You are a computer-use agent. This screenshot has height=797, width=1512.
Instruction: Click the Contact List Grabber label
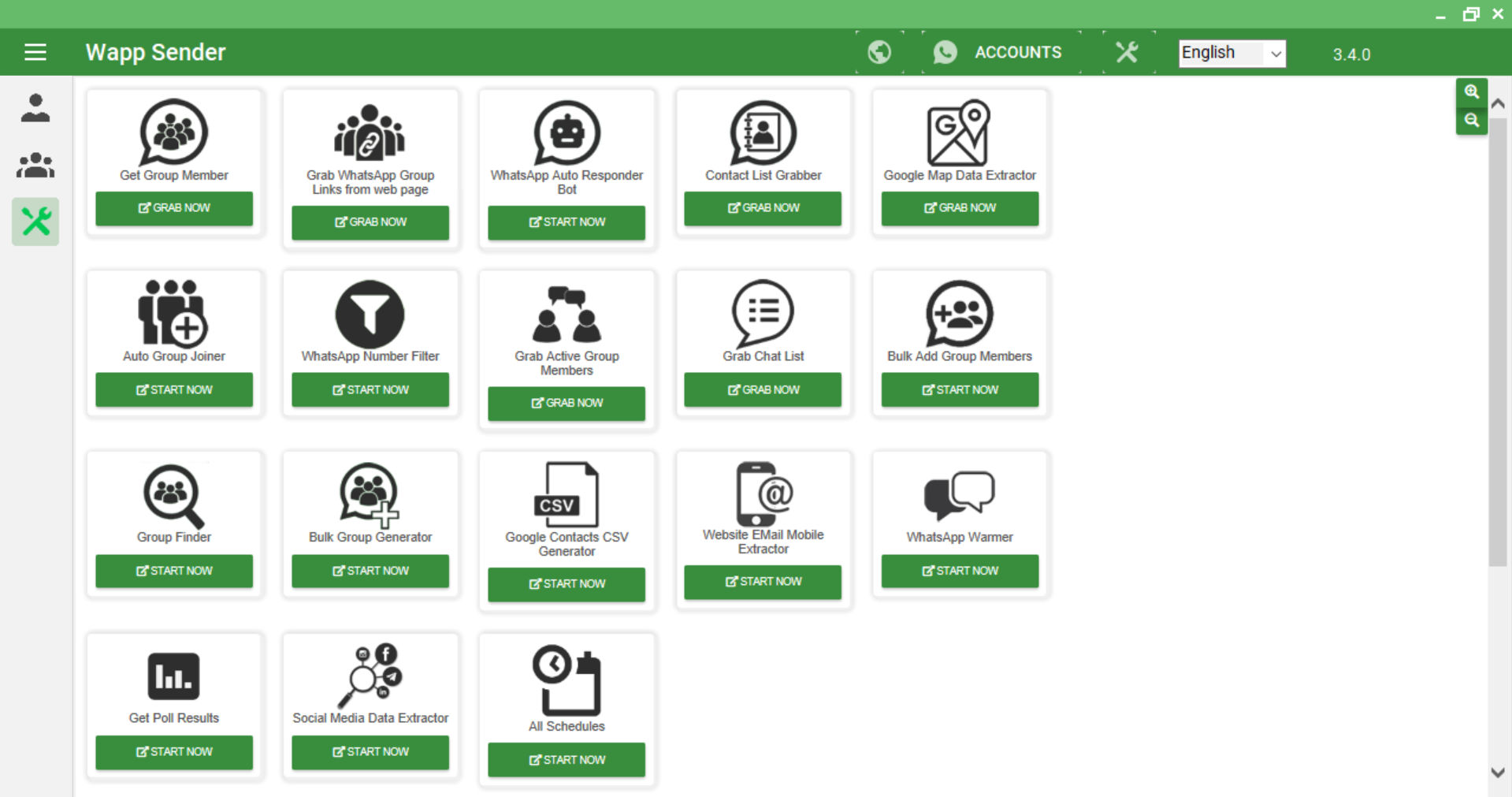(763, 175)
